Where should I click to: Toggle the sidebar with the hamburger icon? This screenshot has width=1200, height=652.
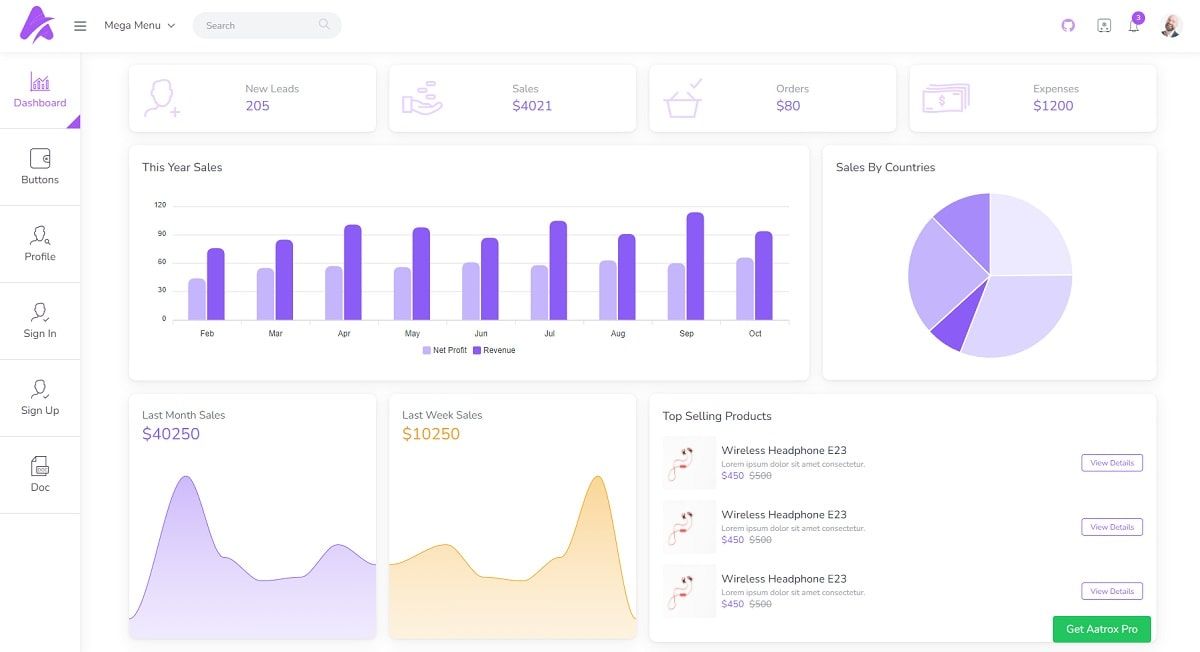(x=80, y=25)
